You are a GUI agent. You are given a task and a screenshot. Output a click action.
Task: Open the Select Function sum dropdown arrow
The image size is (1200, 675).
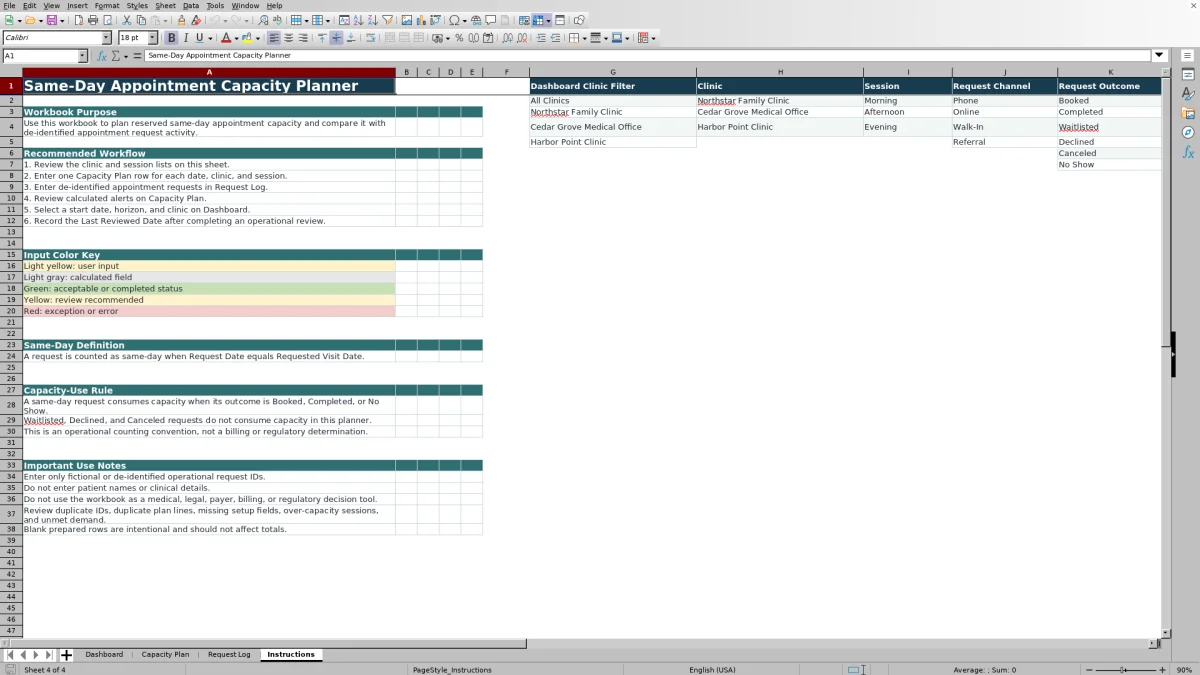tap(124, 56)
